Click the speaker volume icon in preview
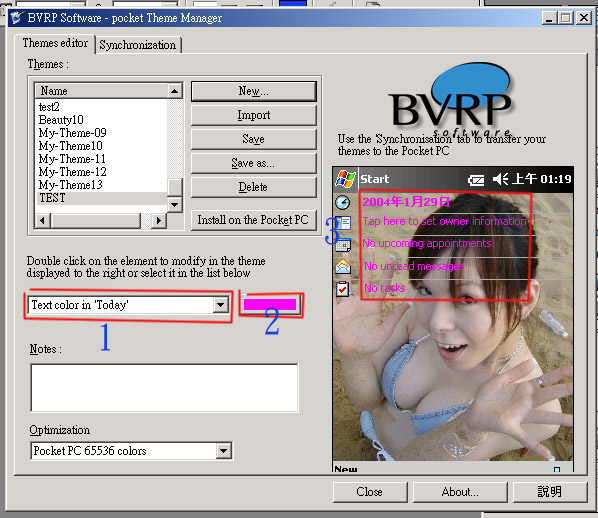598x518 pixels. coord(500,179)
